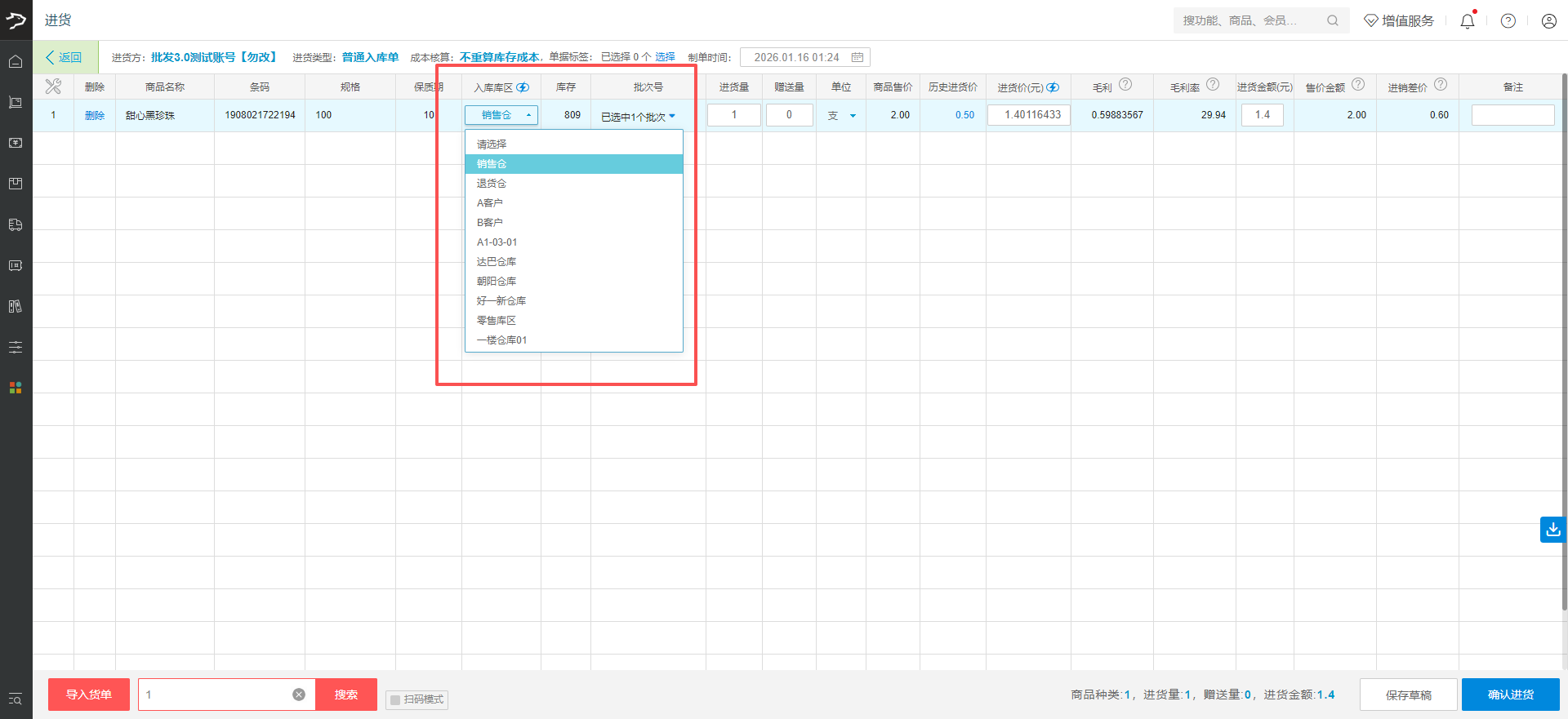The image size is (1568, 719).
Task: Click the user account avatar icon
Action: pos(1548,21)
